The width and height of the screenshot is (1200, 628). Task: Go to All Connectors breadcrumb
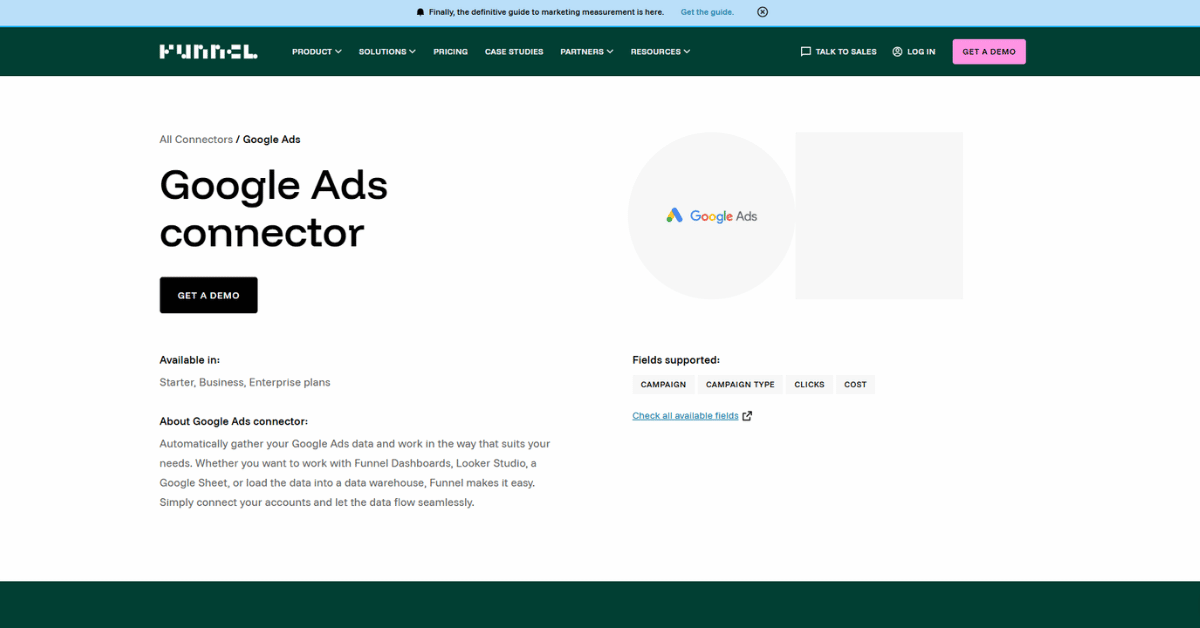pyautogui.click(x=196, y=139)
